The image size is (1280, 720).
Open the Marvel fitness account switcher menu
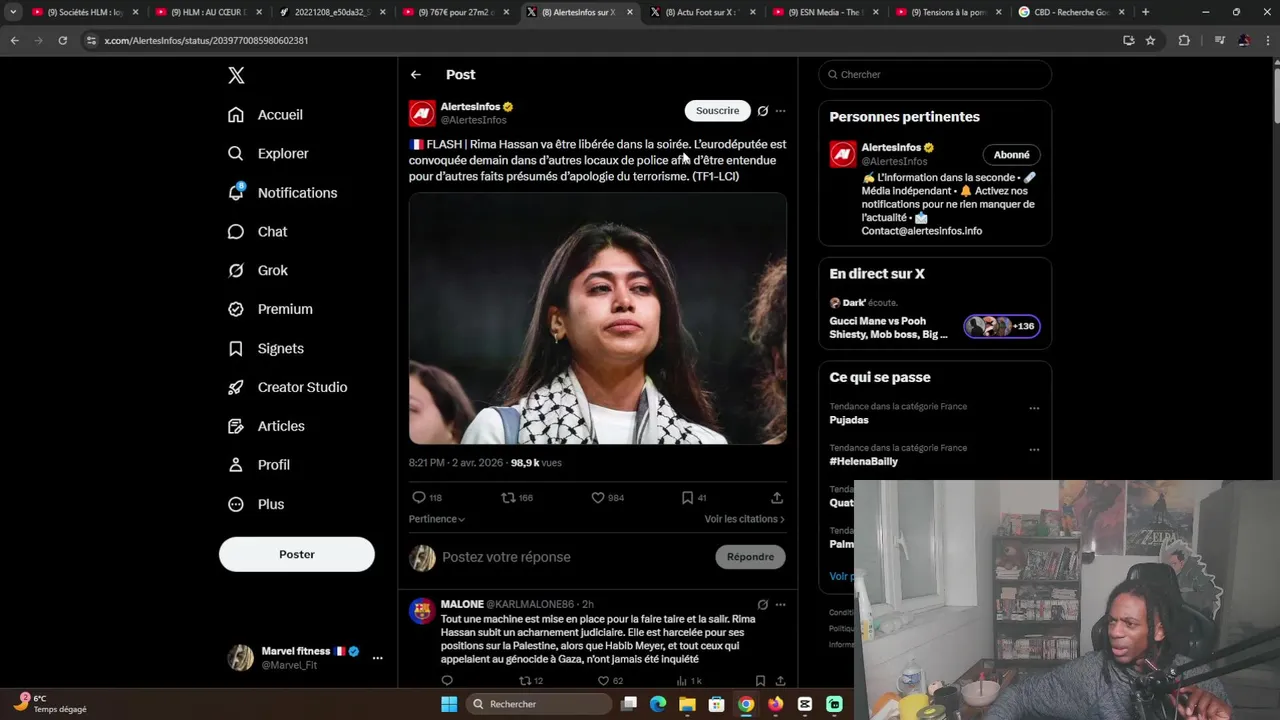[304, 658]
